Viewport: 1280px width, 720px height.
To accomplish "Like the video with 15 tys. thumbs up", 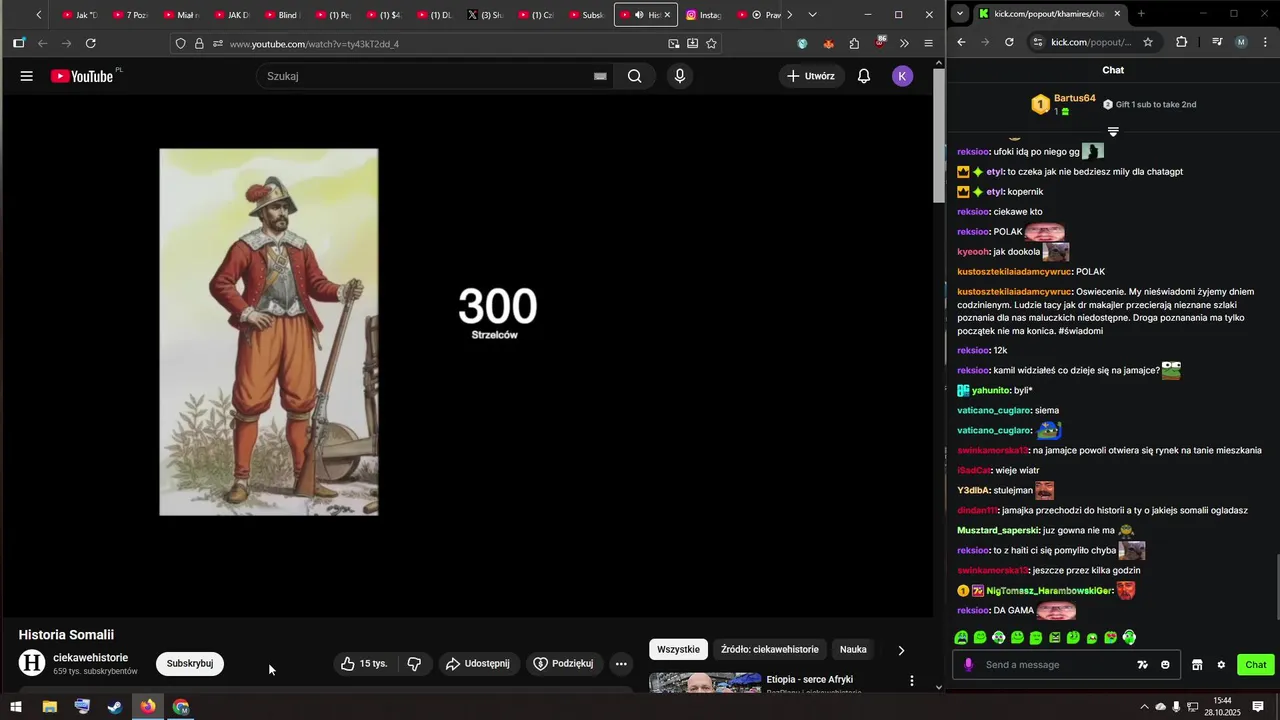I will [x=364, y=664].
